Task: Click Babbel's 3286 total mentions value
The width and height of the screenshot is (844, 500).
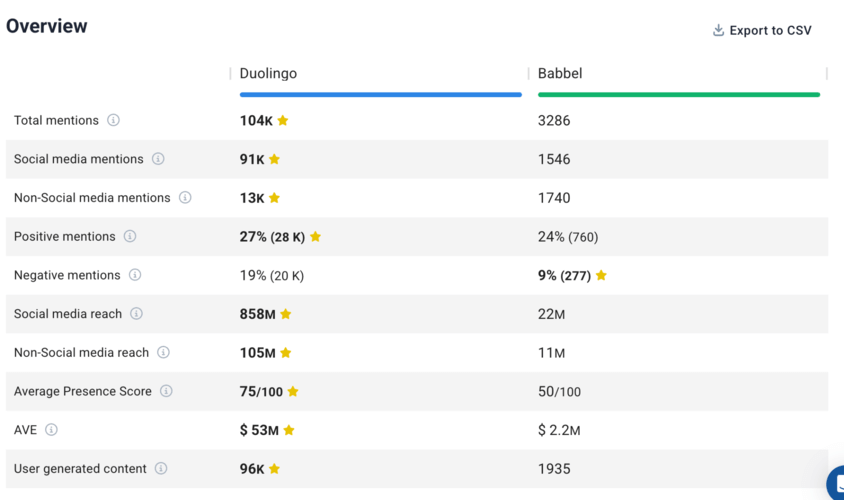Action: (x=554, y=120)
